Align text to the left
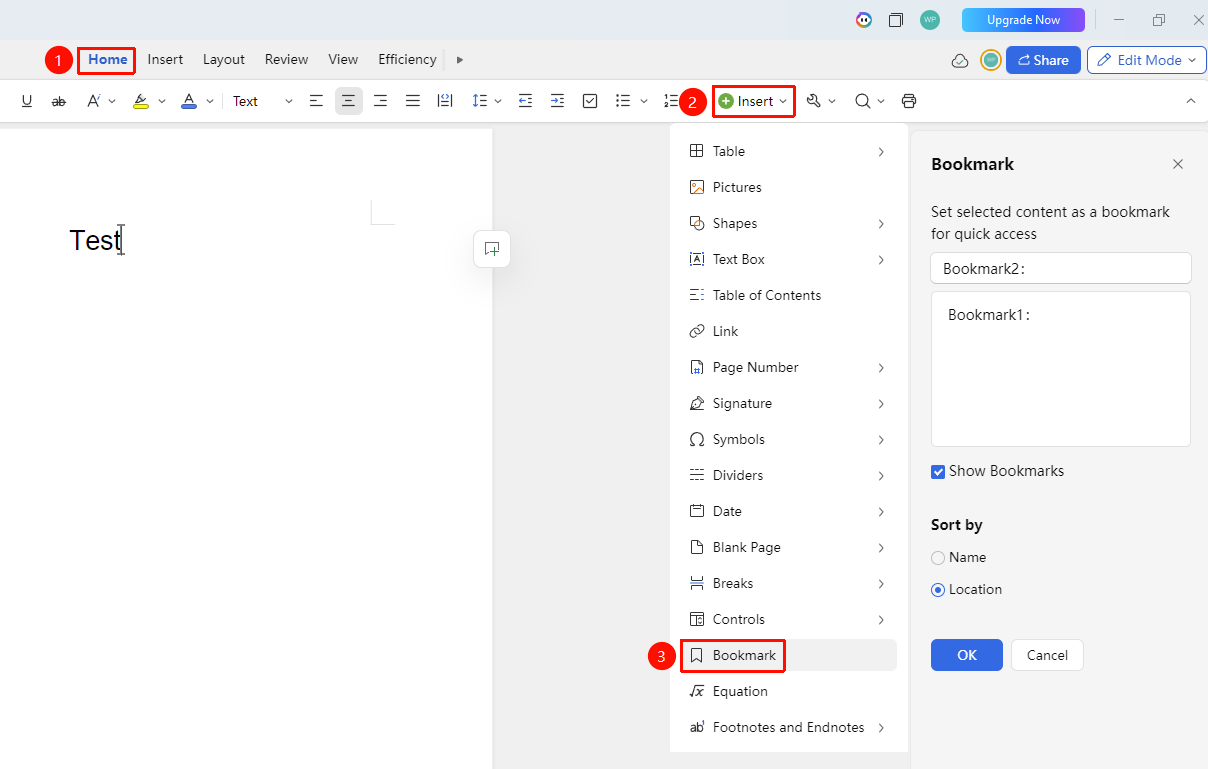1208x769 pixels. point(316,101)
